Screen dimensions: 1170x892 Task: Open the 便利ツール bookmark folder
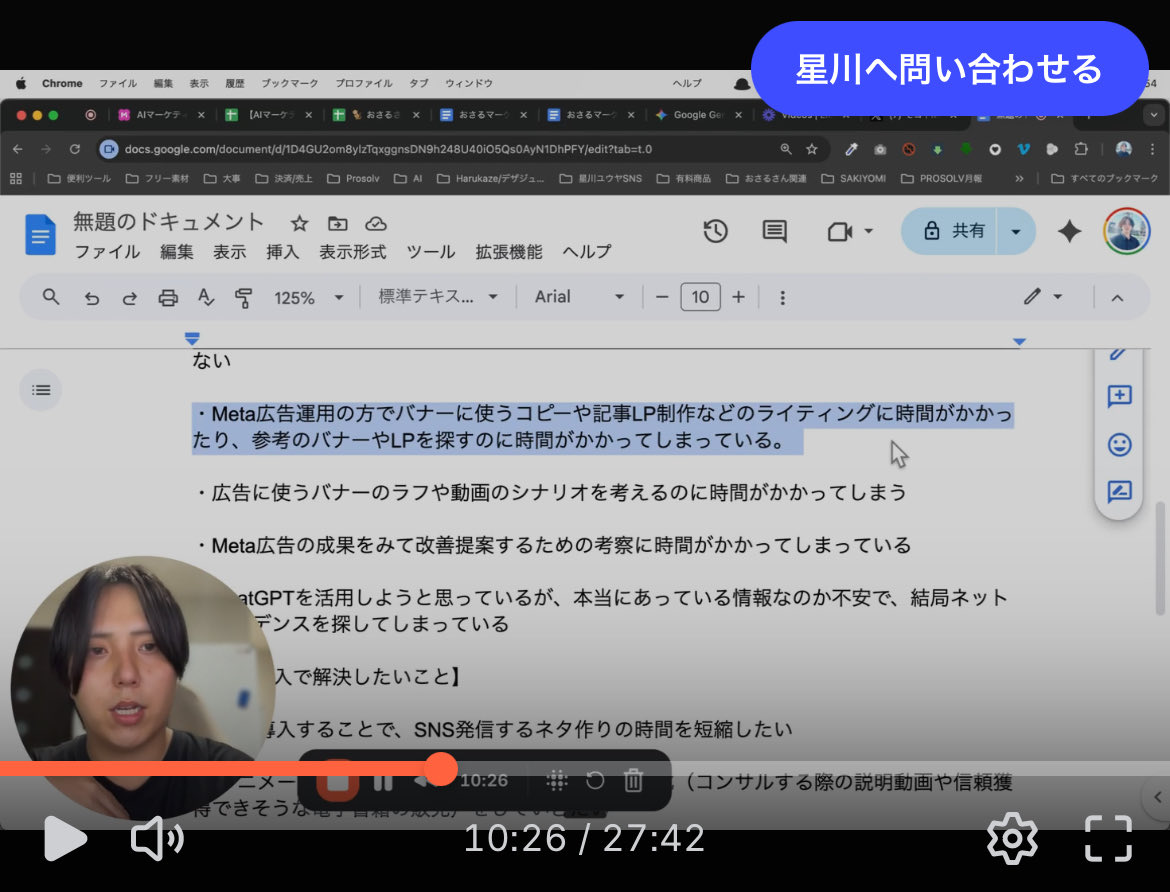point(78,178)
